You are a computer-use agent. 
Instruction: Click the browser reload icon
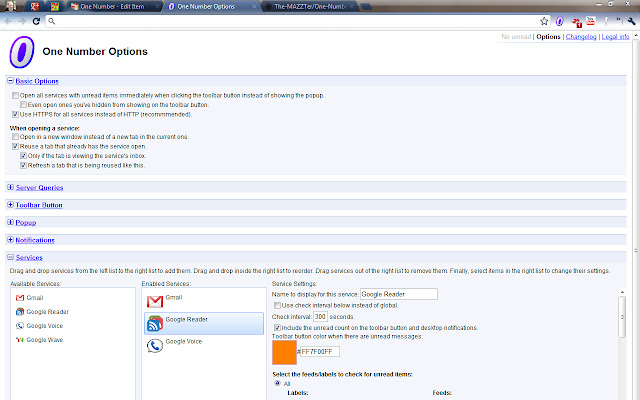[x=36, y=21]
